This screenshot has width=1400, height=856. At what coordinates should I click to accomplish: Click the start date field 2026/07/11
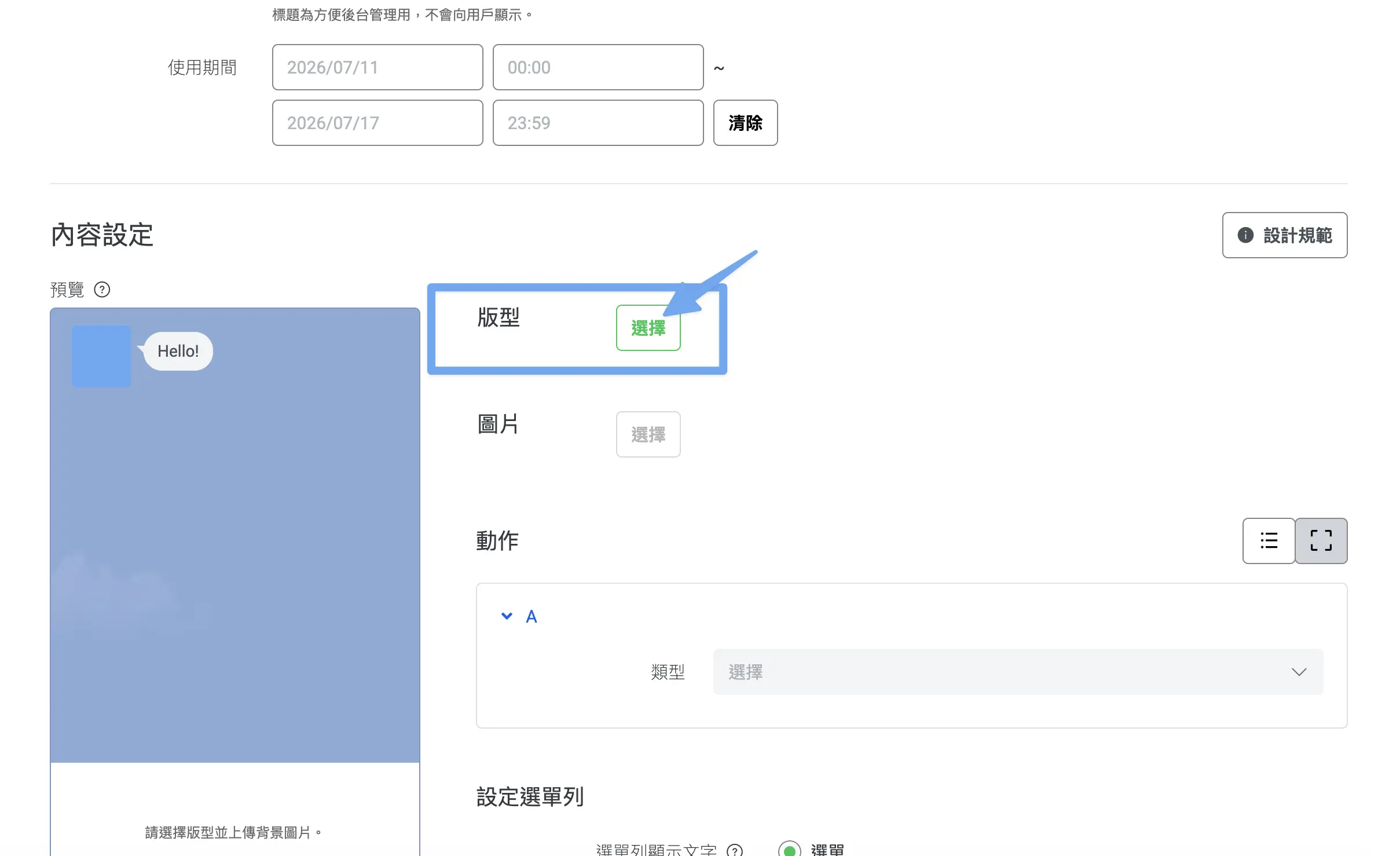coord(378,67)
